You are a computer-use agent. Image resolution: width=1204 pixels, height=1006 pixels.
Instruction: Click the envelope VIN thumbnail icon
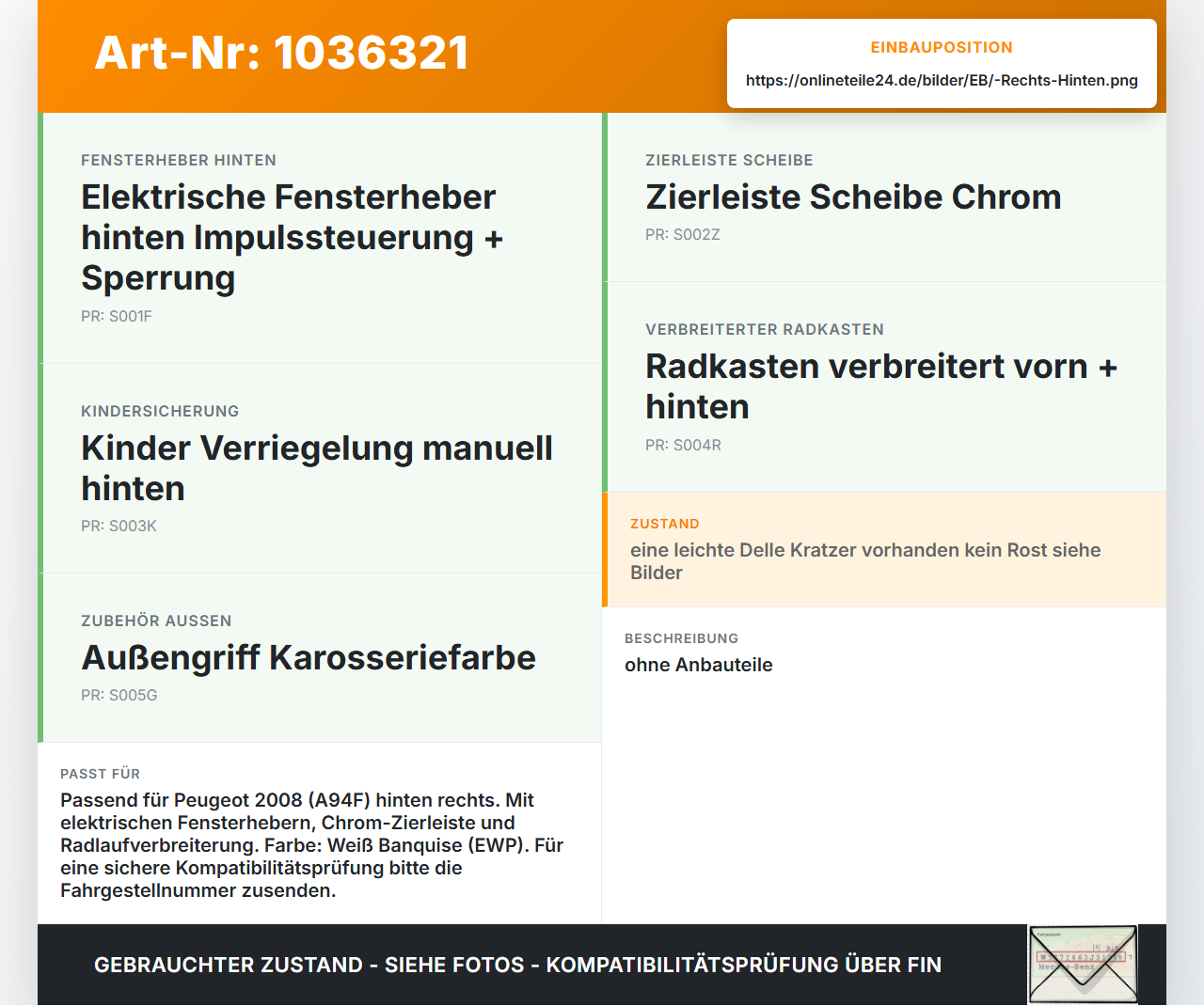[1083, 965]
